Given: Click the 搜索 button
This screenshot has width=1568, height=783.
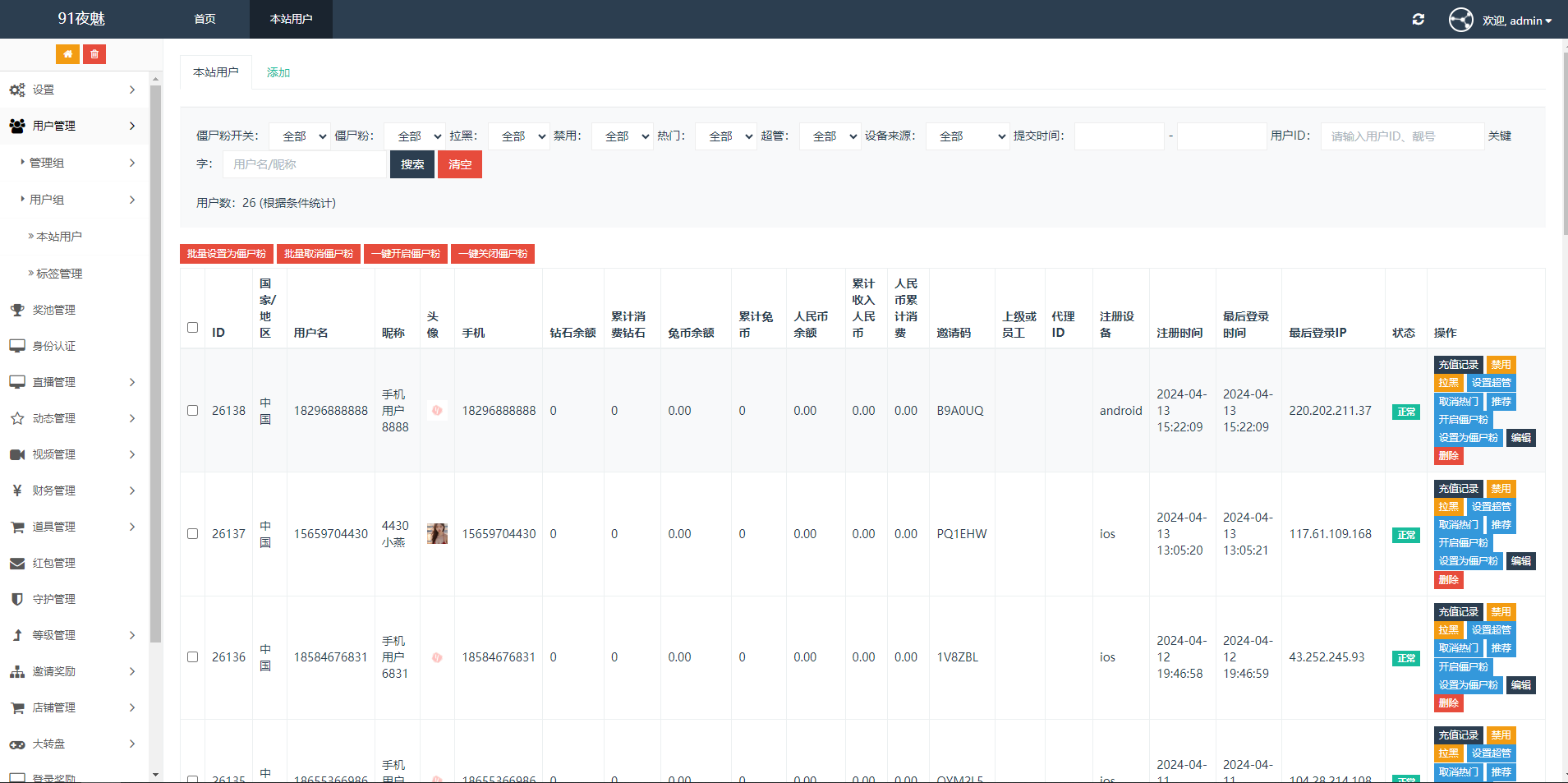Looking at the screenshot, I should [x=412, y=164].
